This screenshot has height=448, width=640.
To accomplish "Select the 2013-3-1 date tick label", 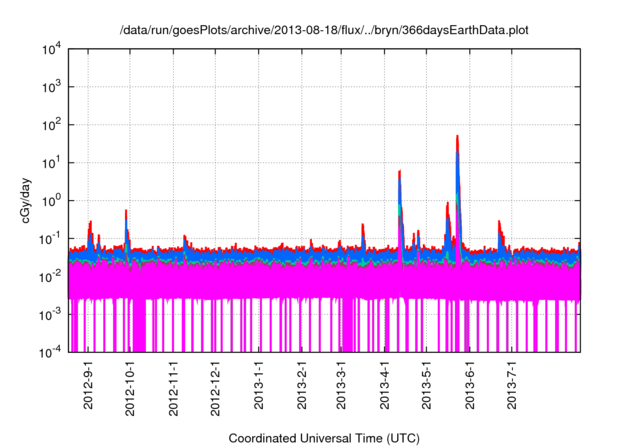I will pos(340,387).
